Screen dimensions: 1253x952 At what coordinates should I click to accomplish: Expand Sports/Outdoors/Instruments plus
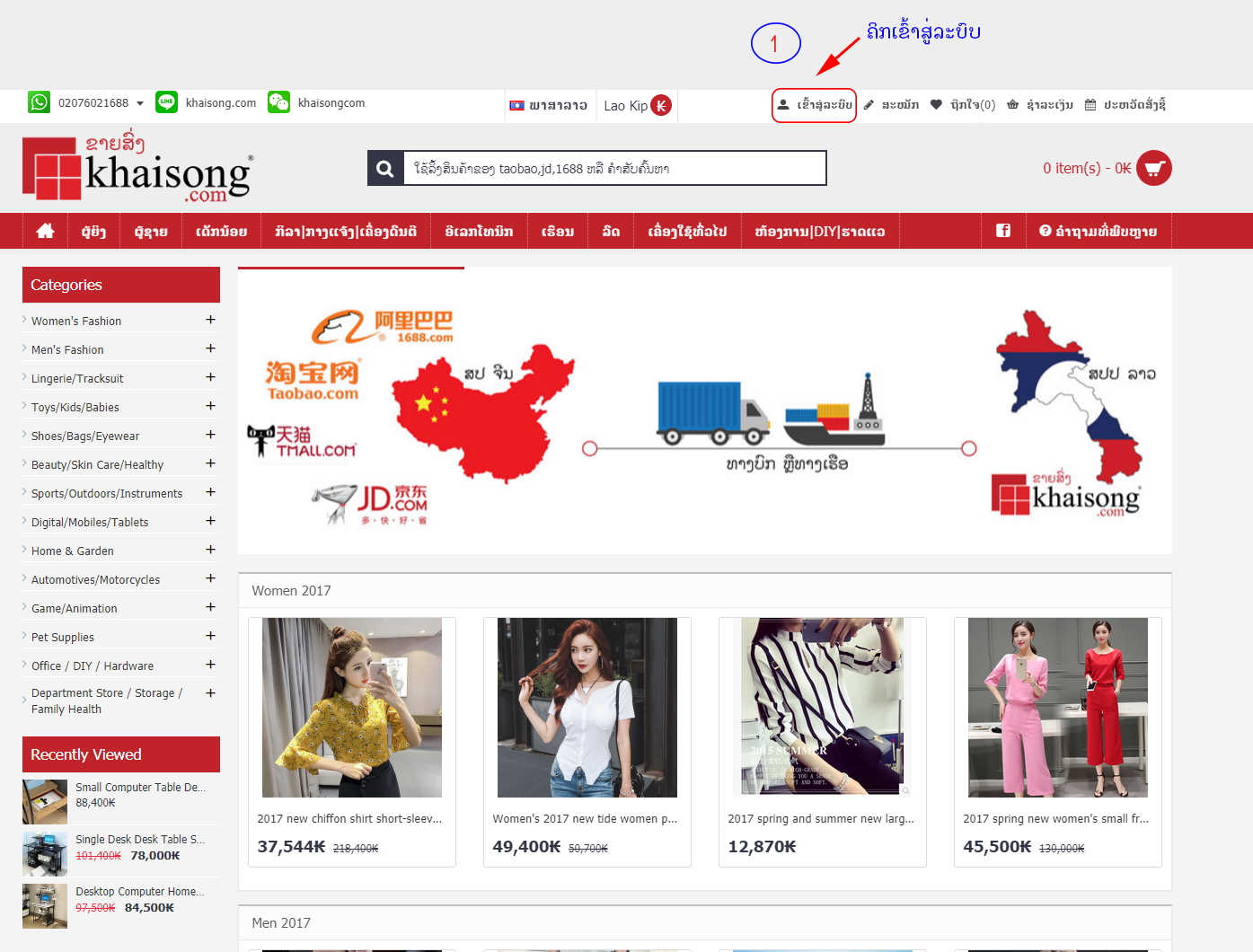(210, 492)
